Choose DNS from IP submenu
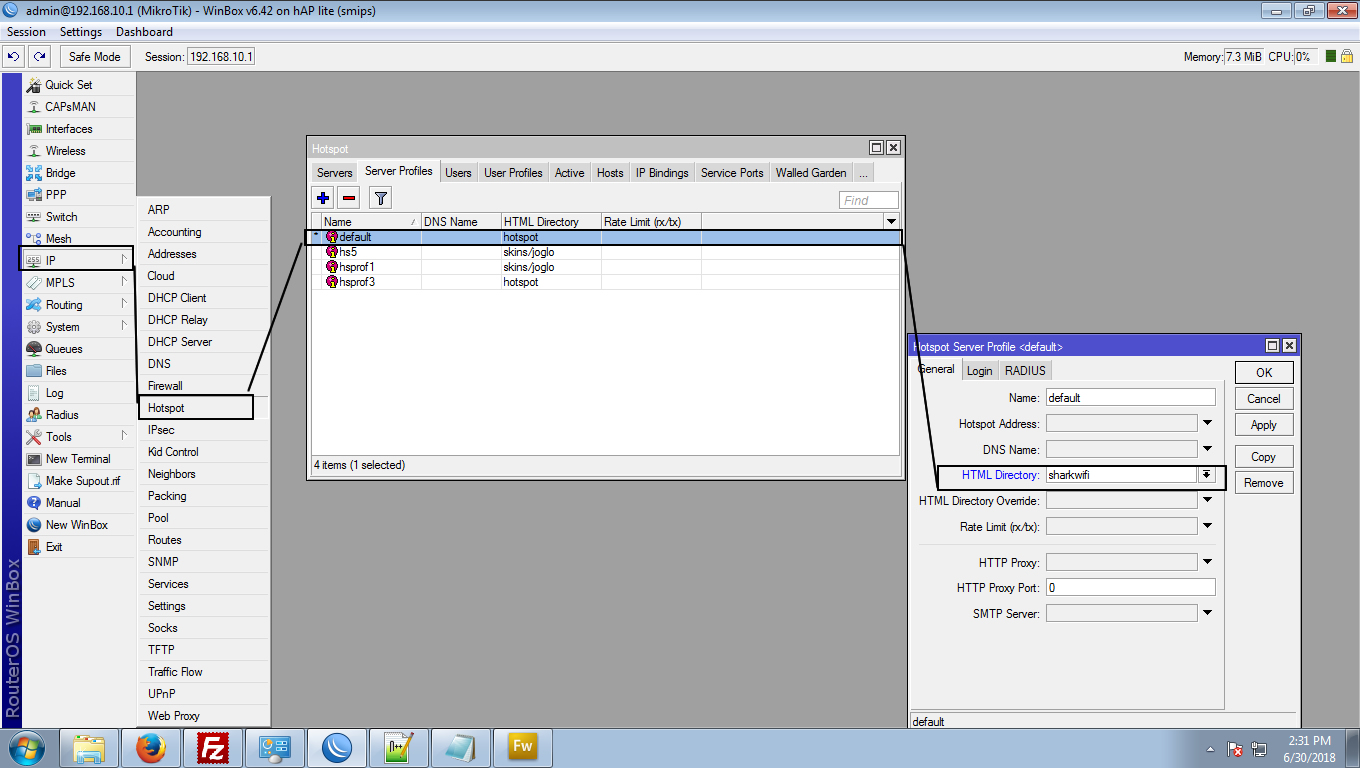Viewport: 1360px width, 768px height. [x=204, y=364]
